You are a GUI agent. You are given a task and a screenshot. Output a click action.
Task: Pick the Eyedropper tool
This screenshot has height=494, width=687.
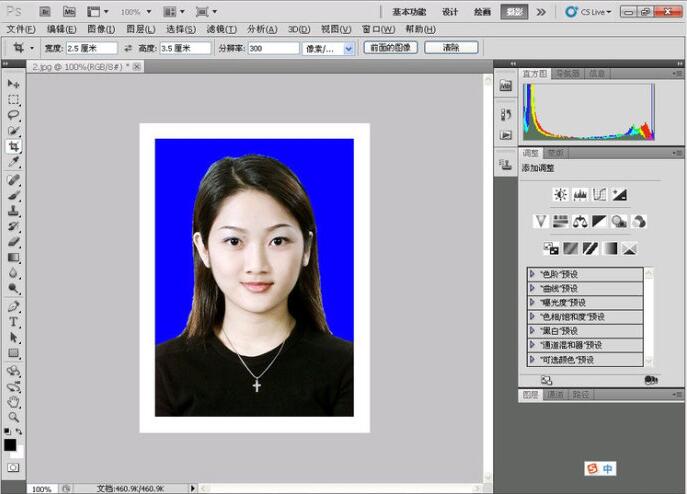click(14, 162)
